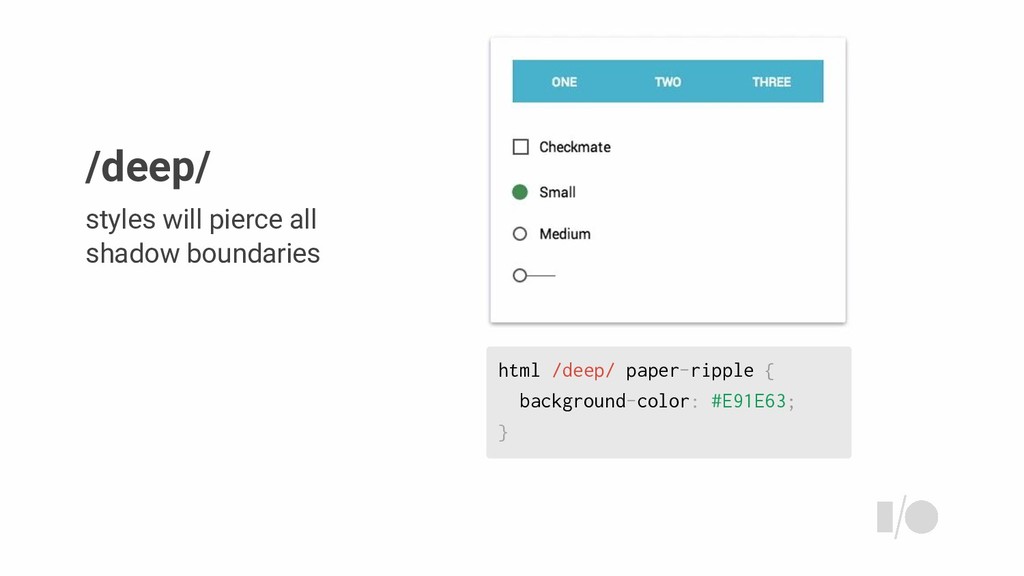Click the Medium label text
The width and height of the screenshot is (1024, 576).
(565, 234)
